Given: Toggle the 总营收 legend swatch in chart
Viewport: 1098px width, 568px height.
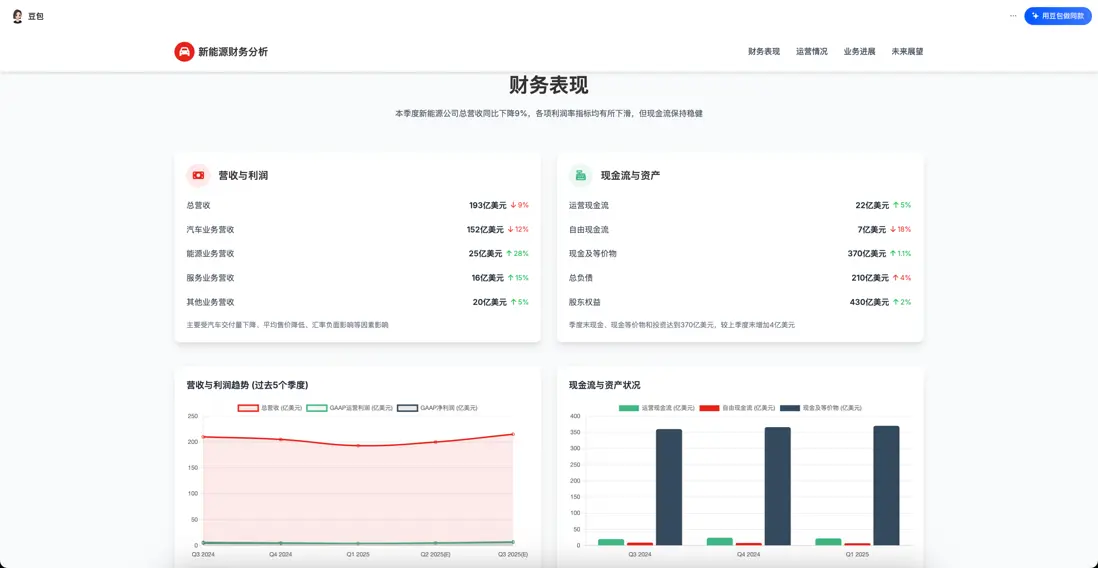Looking at the screenshot, I should point(249,408).
